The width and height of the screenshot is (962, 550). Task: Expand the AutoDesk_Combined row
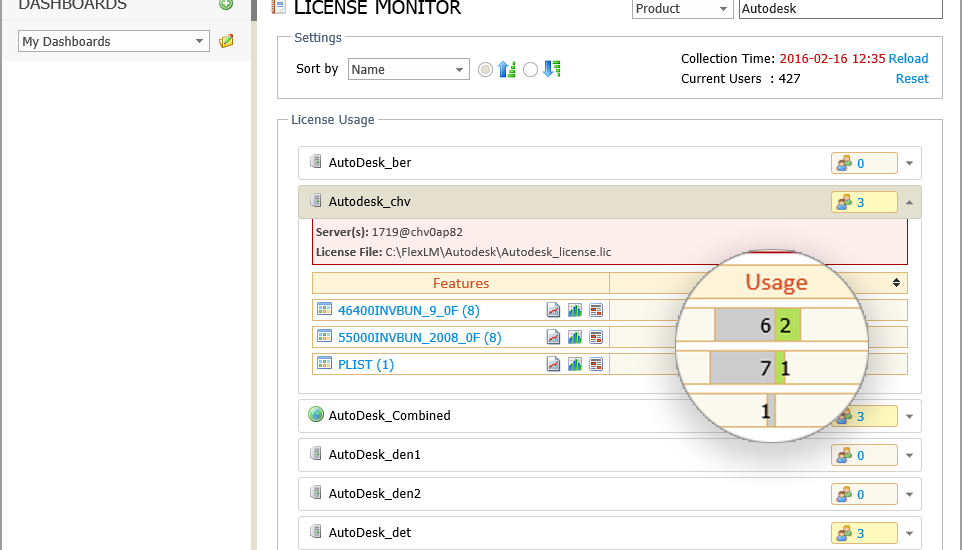(x=909, y=416)
